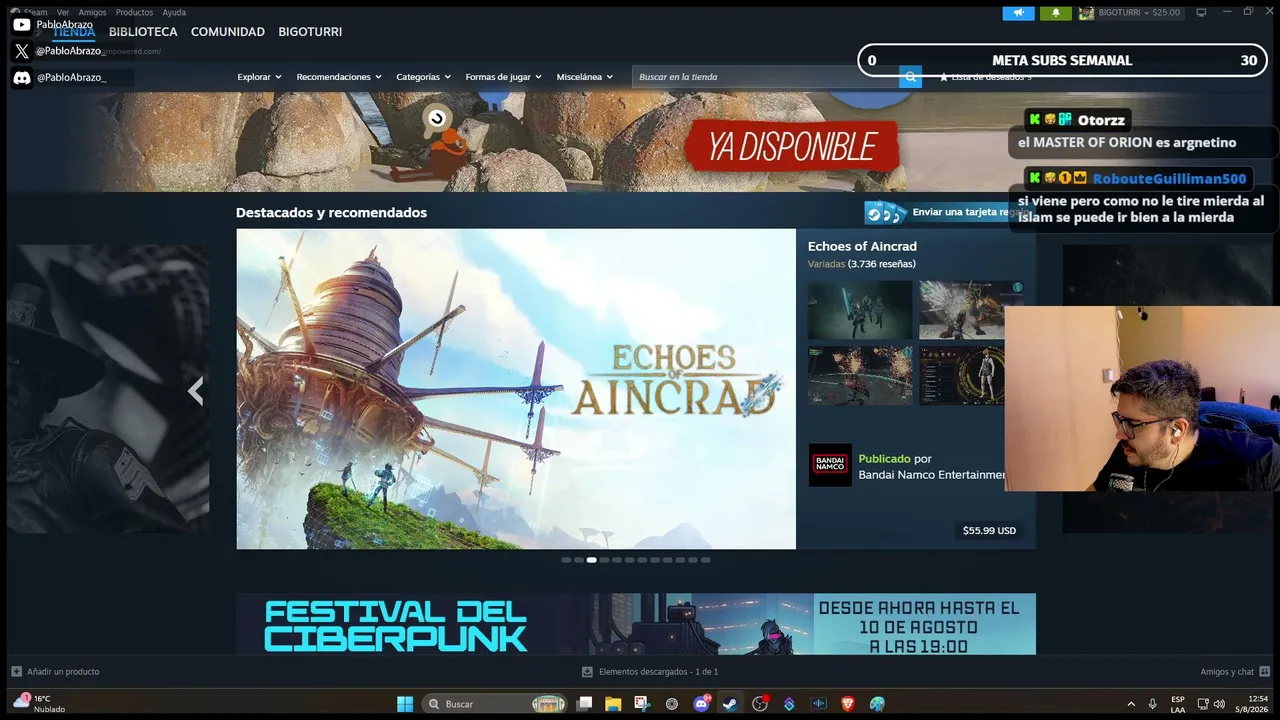
Task: Open Bandai Namco Entertainment publisher link
Action: [x=932, y=474]
